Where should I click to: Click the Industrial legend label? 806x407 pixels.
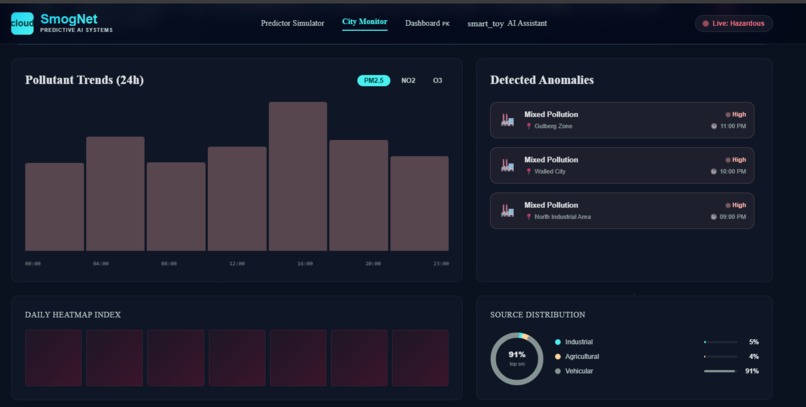point(579,342)
